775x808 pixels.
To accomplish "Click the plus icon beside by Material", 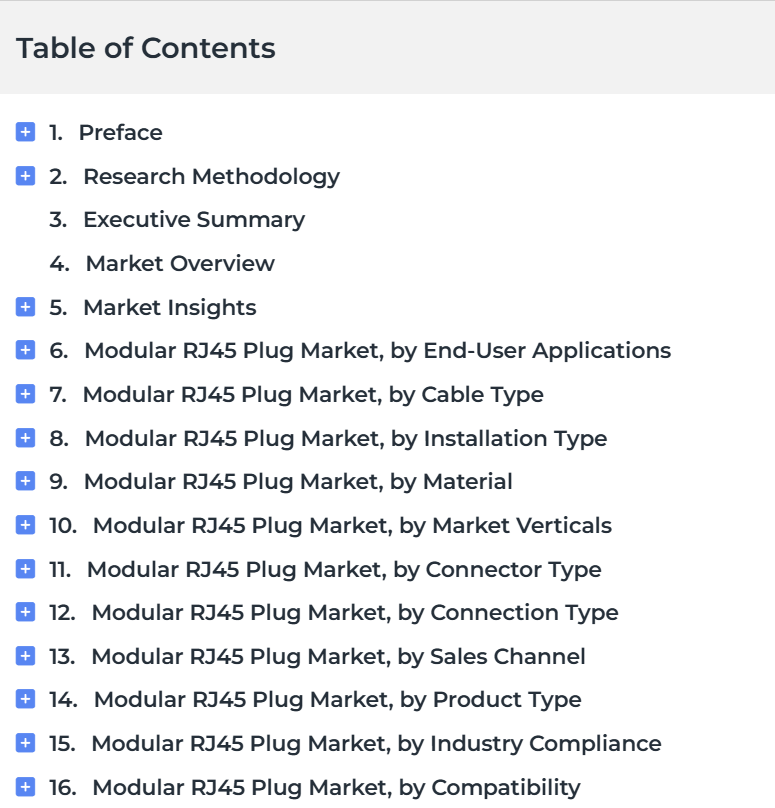I will click(25, 481).
